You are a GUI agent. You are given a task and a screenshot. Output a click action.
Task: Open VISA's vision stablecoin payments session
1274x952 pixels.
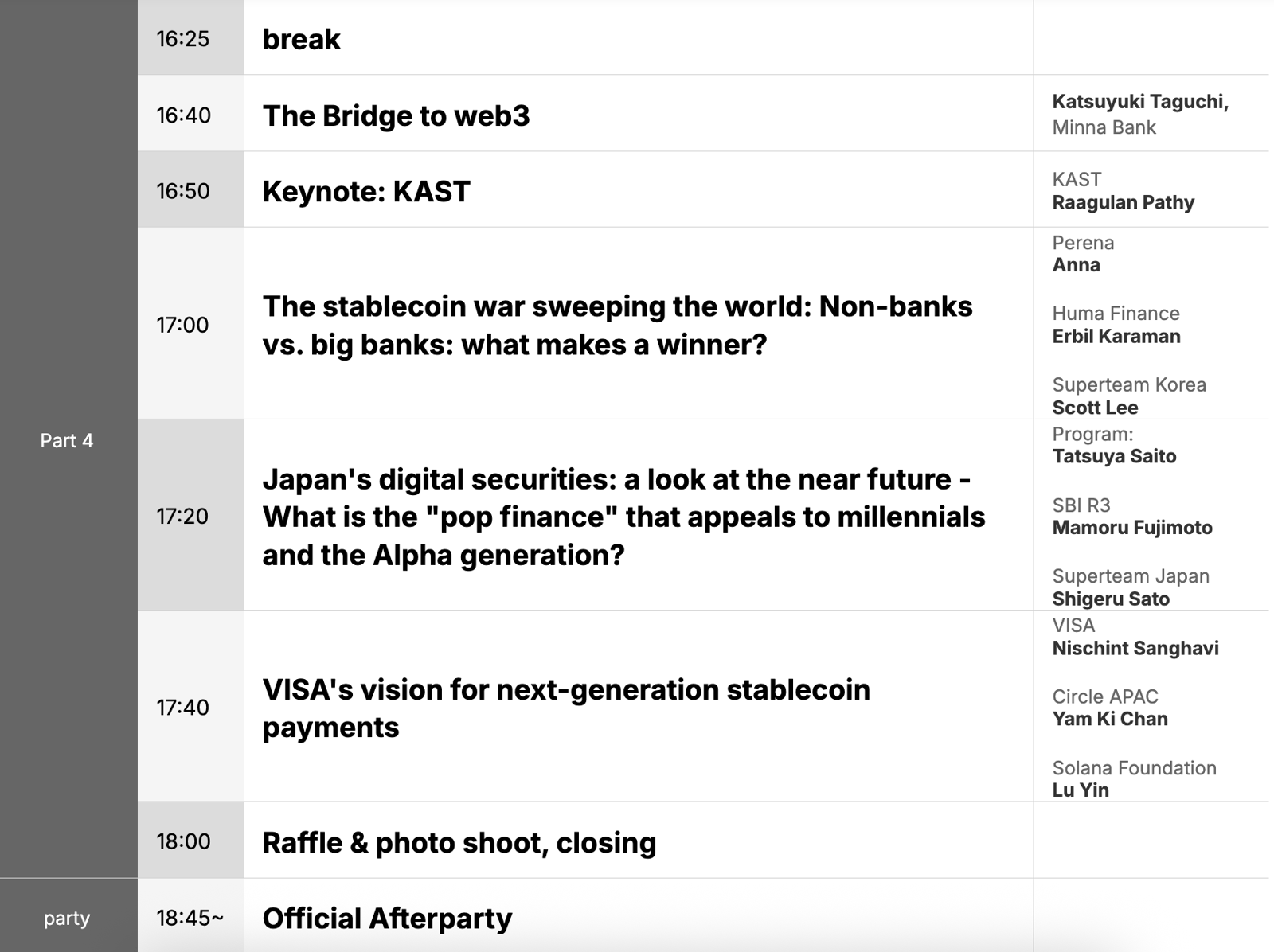tap(566, 708)
